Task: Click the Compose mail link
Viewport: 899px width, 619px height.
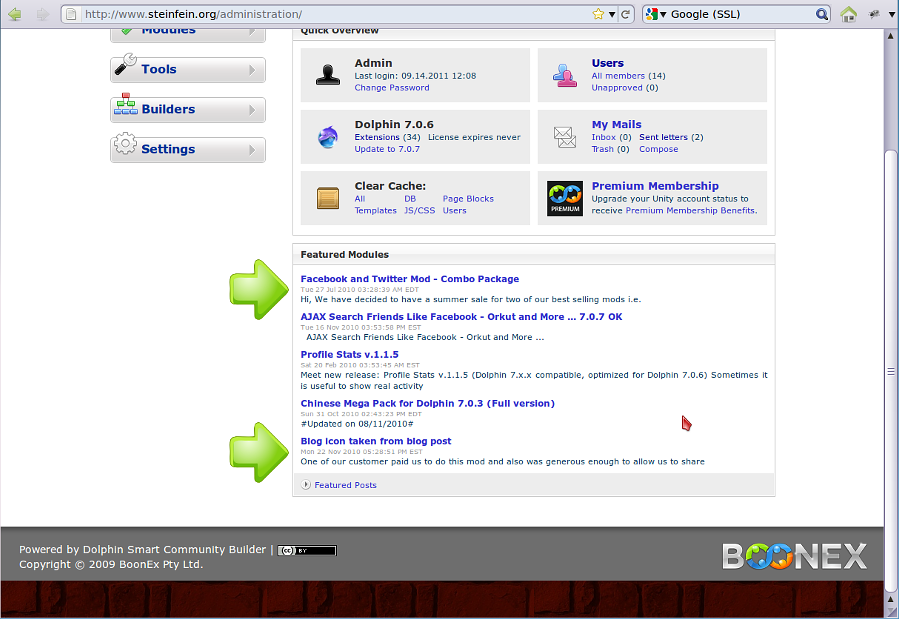Action: pos(658,149)
